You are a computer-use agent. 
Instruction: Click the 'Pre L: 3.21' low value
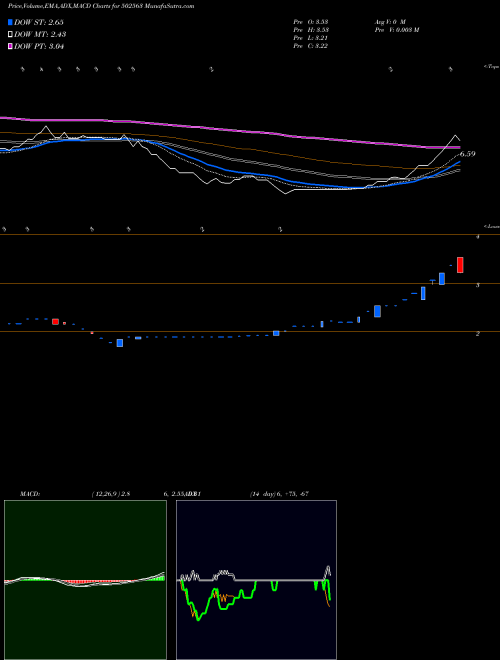[311, 38]
